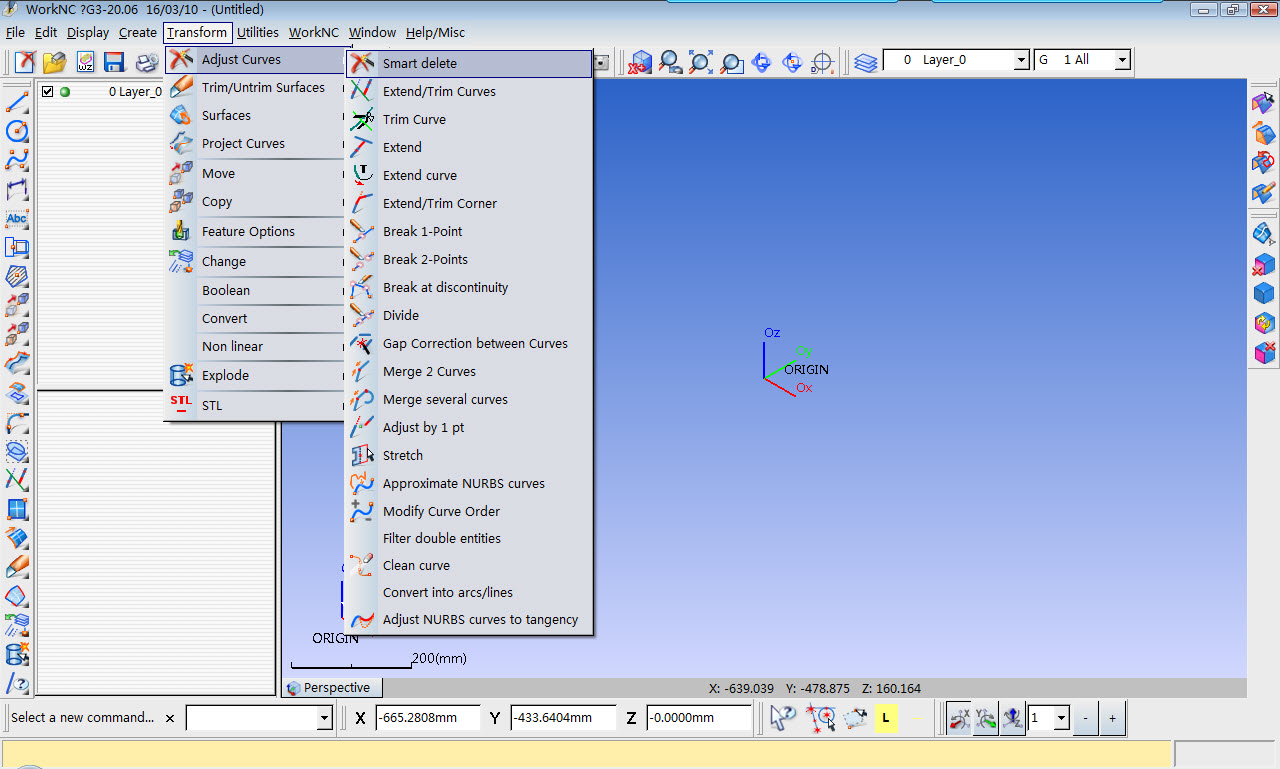Click the Open folder toolbar icon

pyautogui.click(x=54, y=62)
